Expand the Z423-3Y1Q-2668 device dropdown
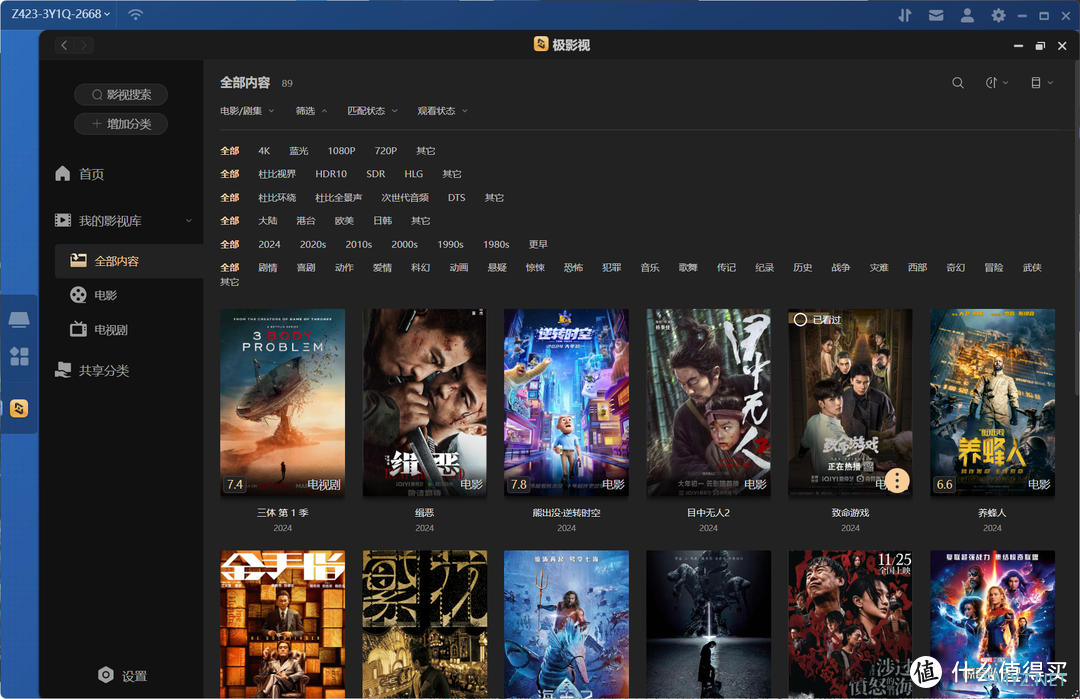1080x699 pixels. point(61,14)
